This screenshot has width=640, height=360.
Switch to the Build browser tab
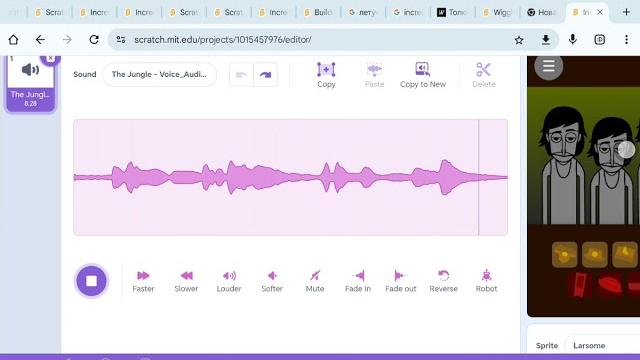coord(318,12)
